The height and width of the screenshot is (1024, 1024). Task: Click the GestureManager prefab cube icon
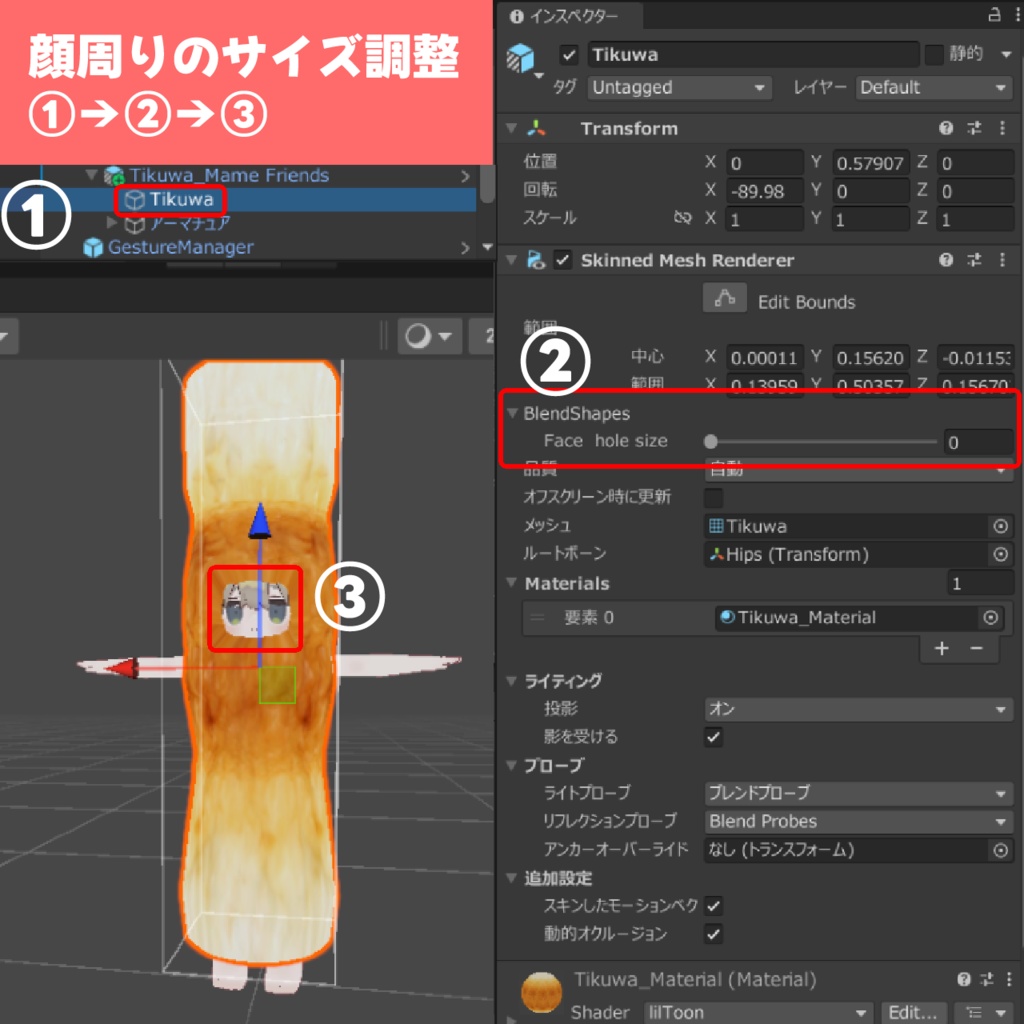pyautogui.click(x=93, y=248)
